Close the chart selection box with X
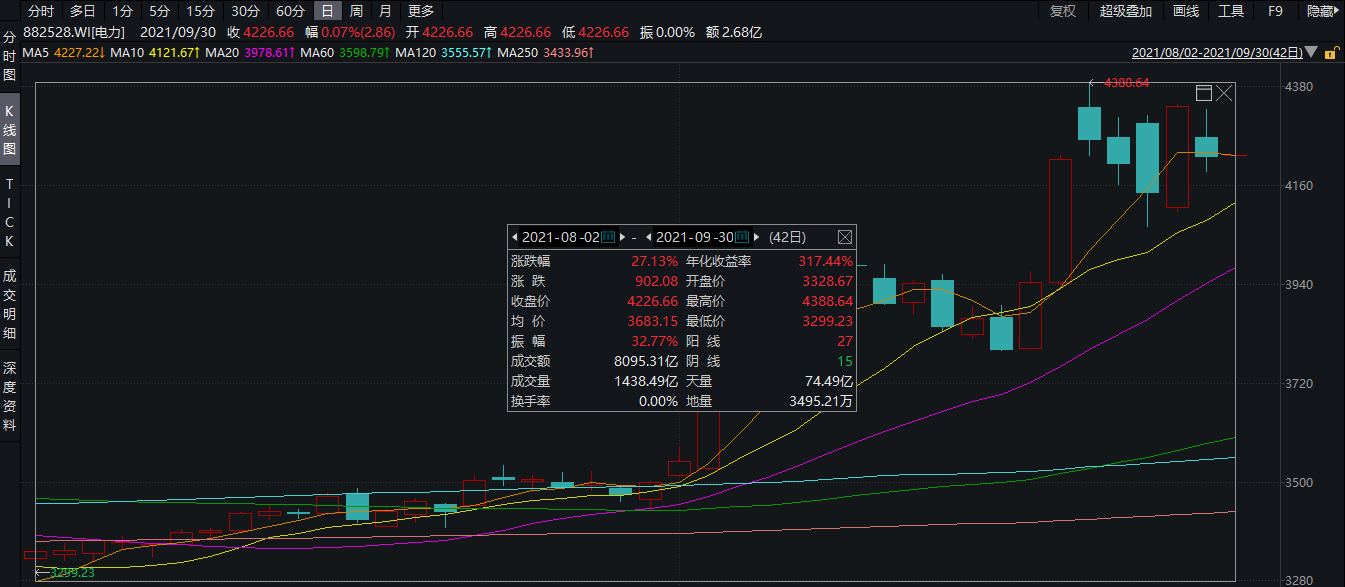Image resolution: width=1345 pixels, height=587 pixels. coord(1224,93)
